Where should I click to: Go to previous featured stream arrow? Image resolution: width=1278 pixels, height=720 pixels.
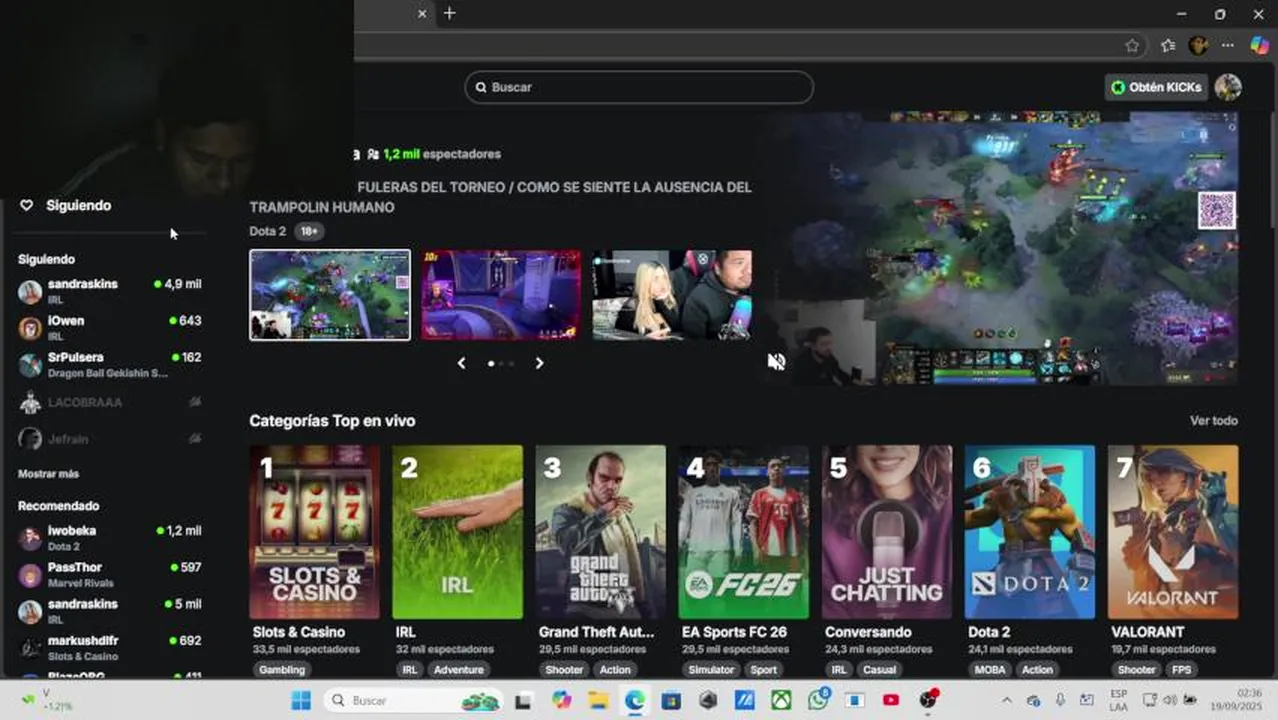pos(461,363)
